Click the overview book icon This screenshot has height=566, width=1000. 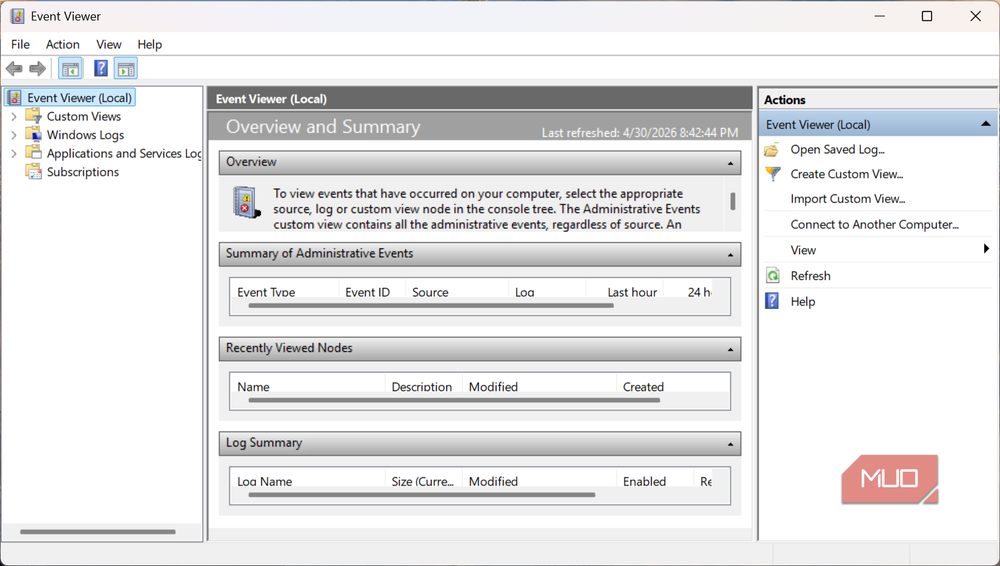[x=246, y=202]
